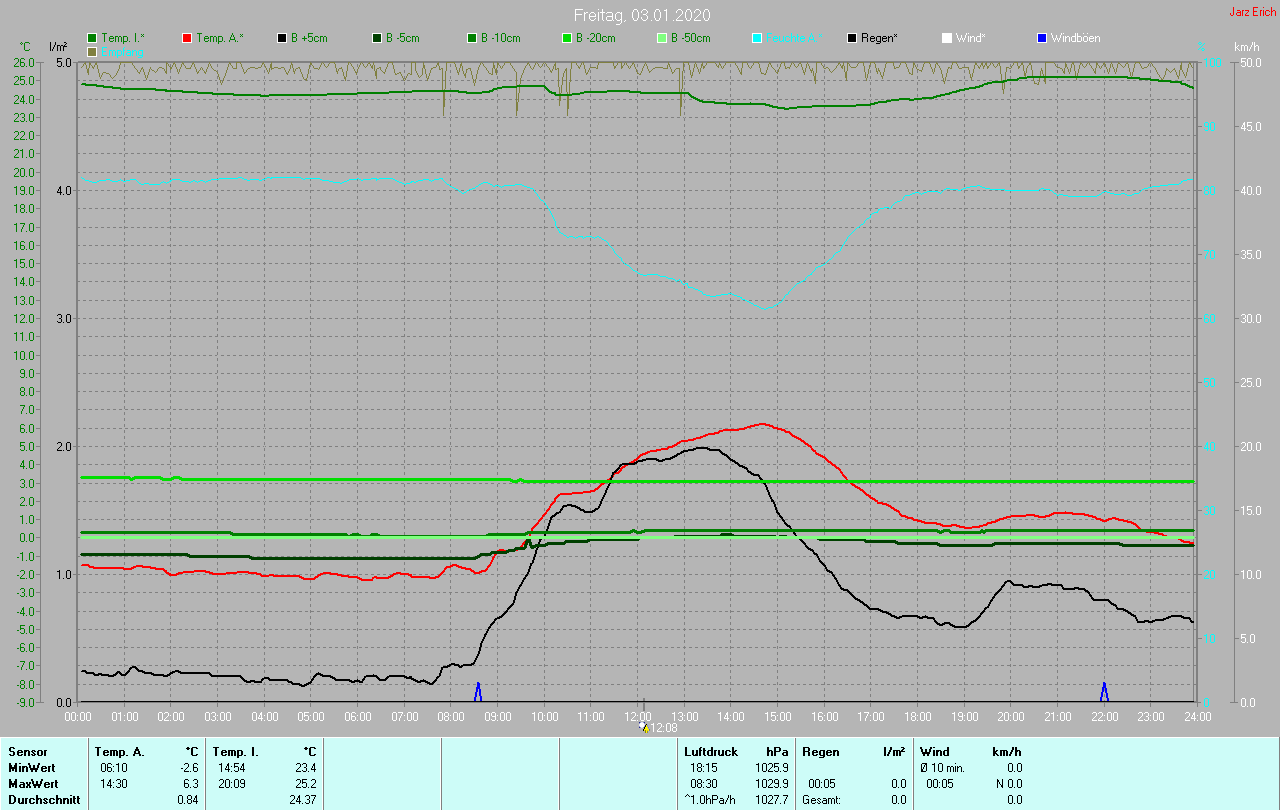
Task: Click the Durchschnitt row label
Action: click(x=44, y=799)
